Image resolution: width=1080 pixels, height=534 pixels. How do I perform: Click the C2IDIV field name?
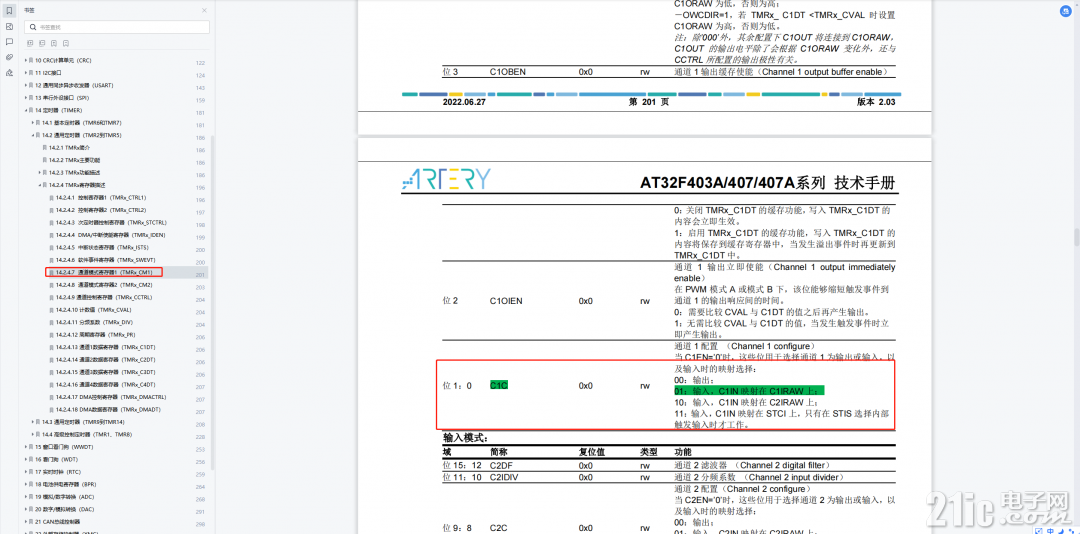click(503, 477)
